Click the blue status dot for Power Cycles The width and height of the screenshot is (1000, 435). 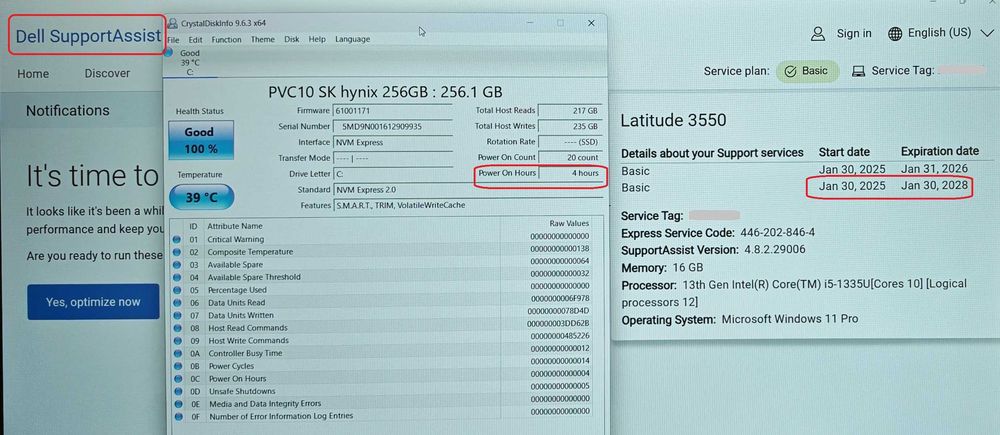click(177, 366)
